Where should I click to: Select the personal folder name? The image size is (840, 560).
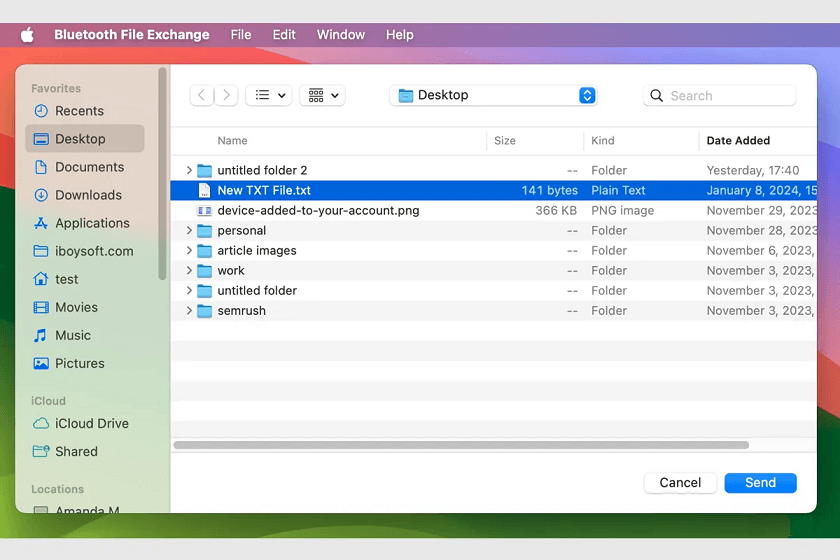click(x=242, y=230)
